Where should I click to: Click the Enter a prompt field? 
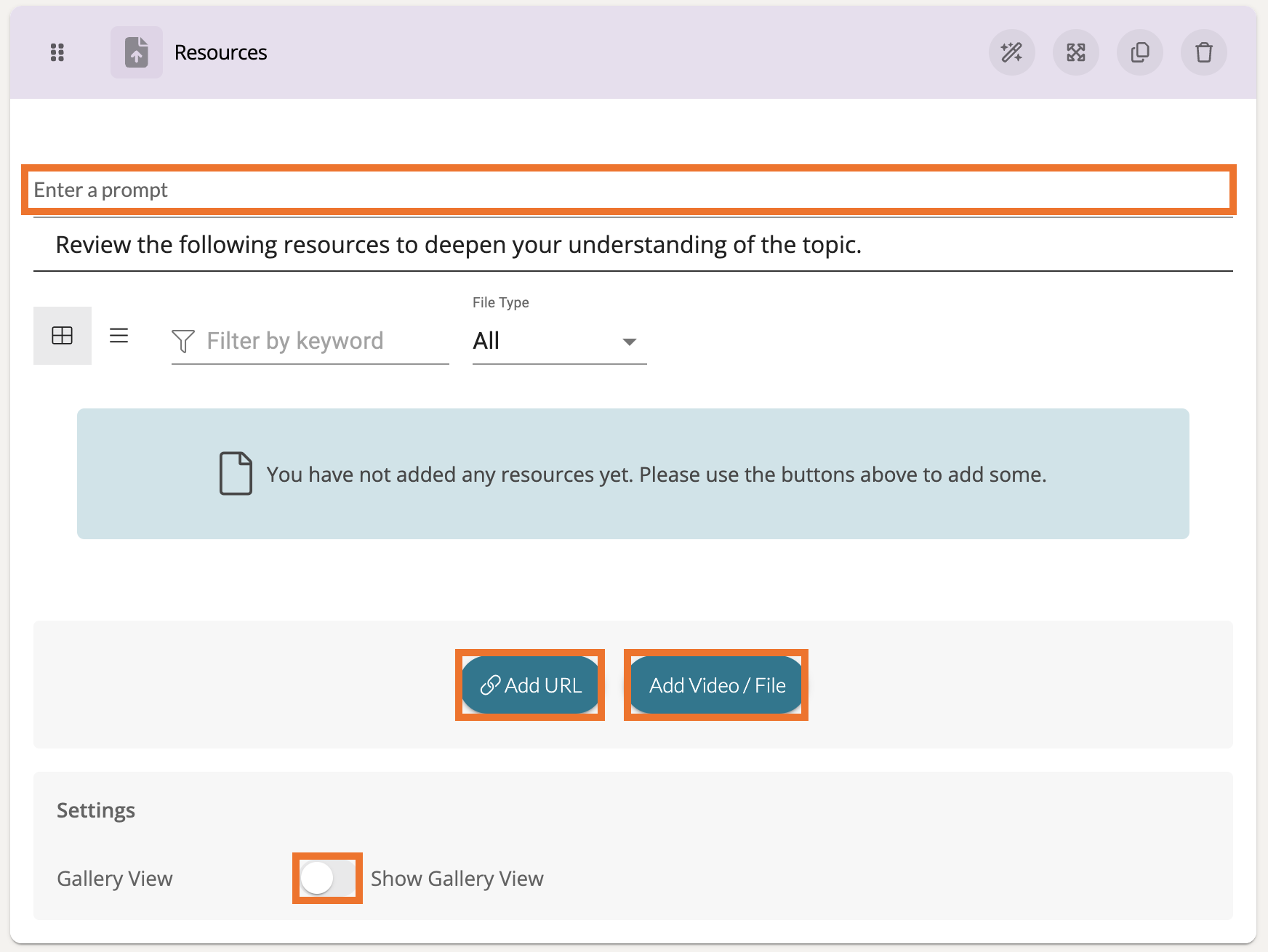[628, 190]
